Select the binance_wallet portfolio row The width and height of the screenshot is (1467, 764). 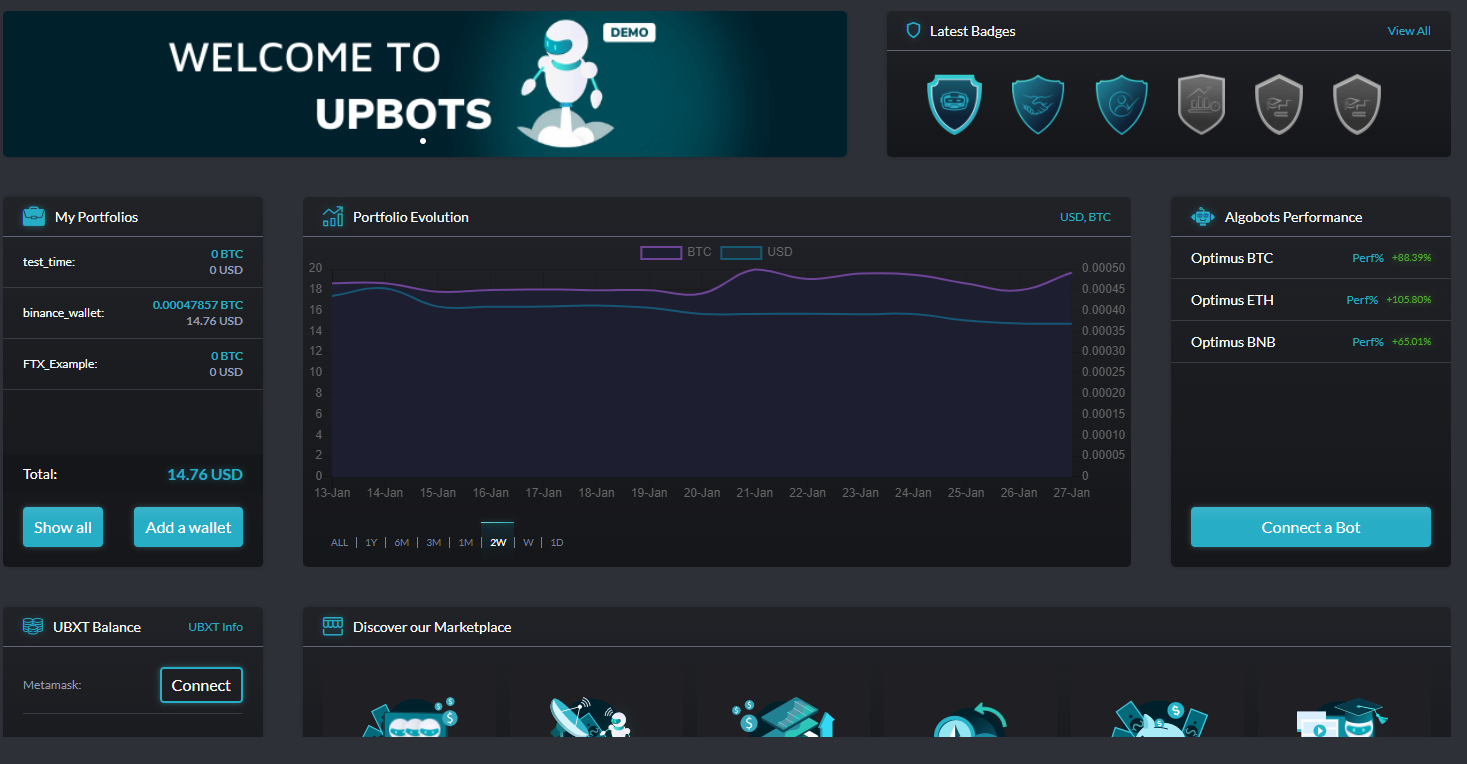(x=133, y=313)
